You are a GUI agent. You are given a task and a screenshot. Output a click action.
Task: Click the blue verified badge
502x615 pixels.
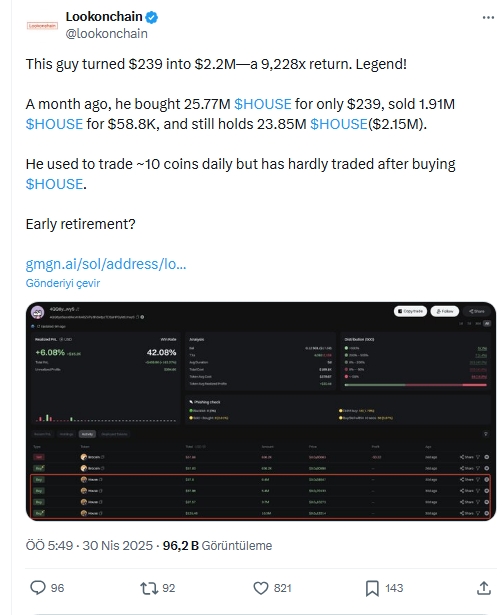pos(152,17)
